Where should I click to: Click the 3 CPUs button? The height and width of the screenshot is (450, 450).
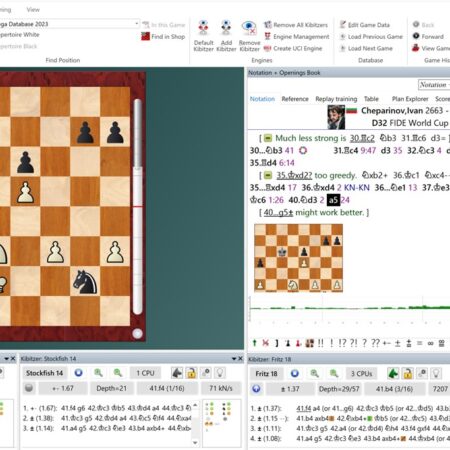[x=361, y=374]
